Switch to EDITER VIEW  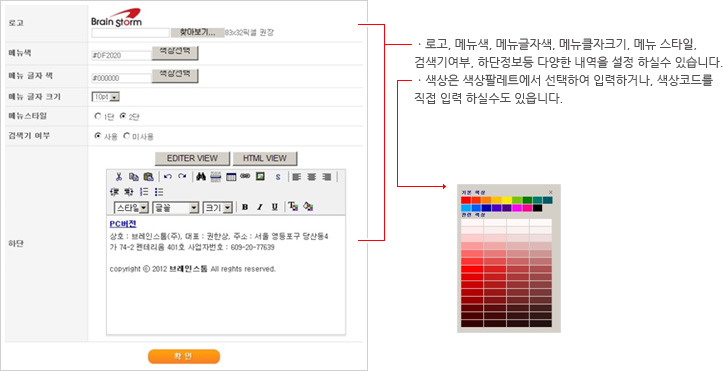[x=192, y=158]
